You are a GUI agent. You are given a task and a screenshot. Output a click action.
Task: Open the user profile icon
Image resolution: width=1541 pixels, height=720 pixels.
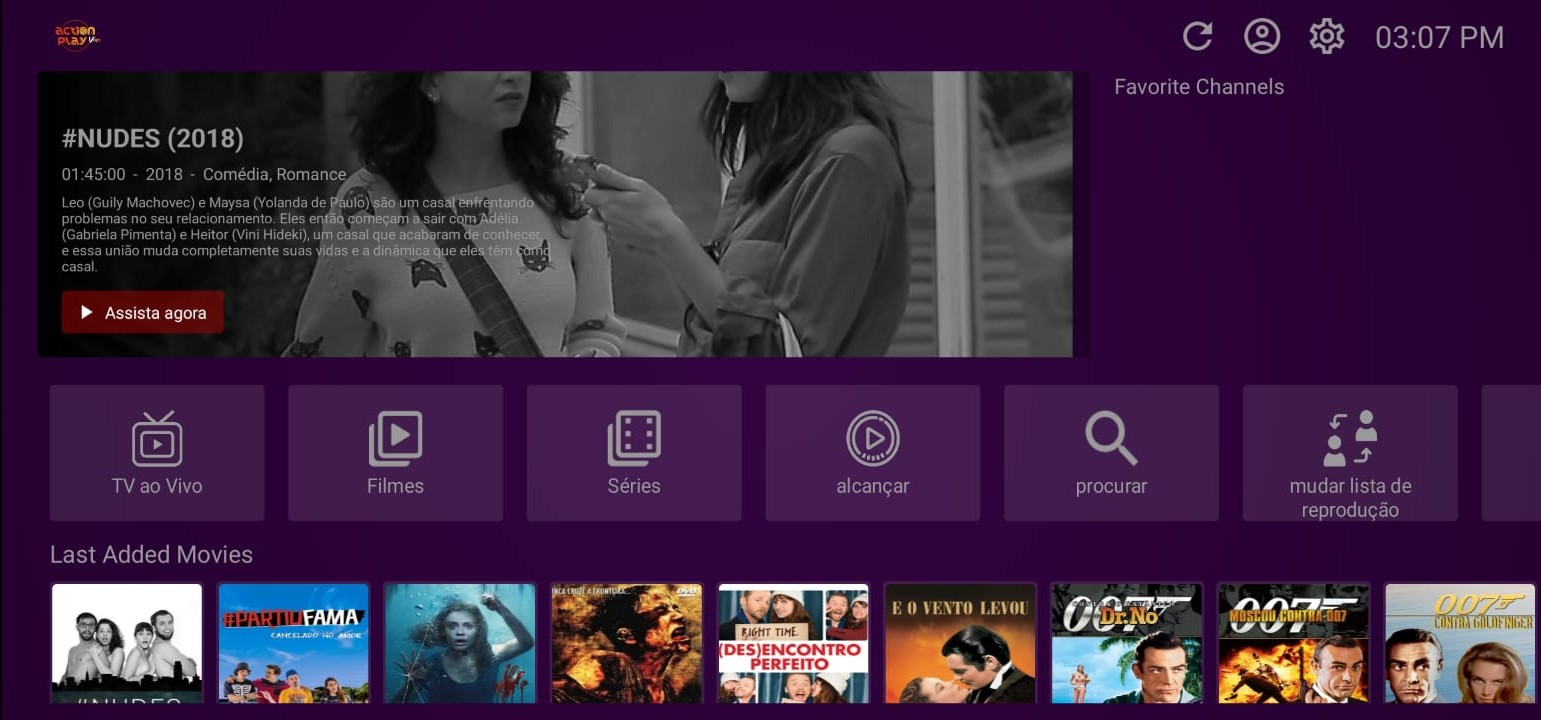pos(1262,37)
